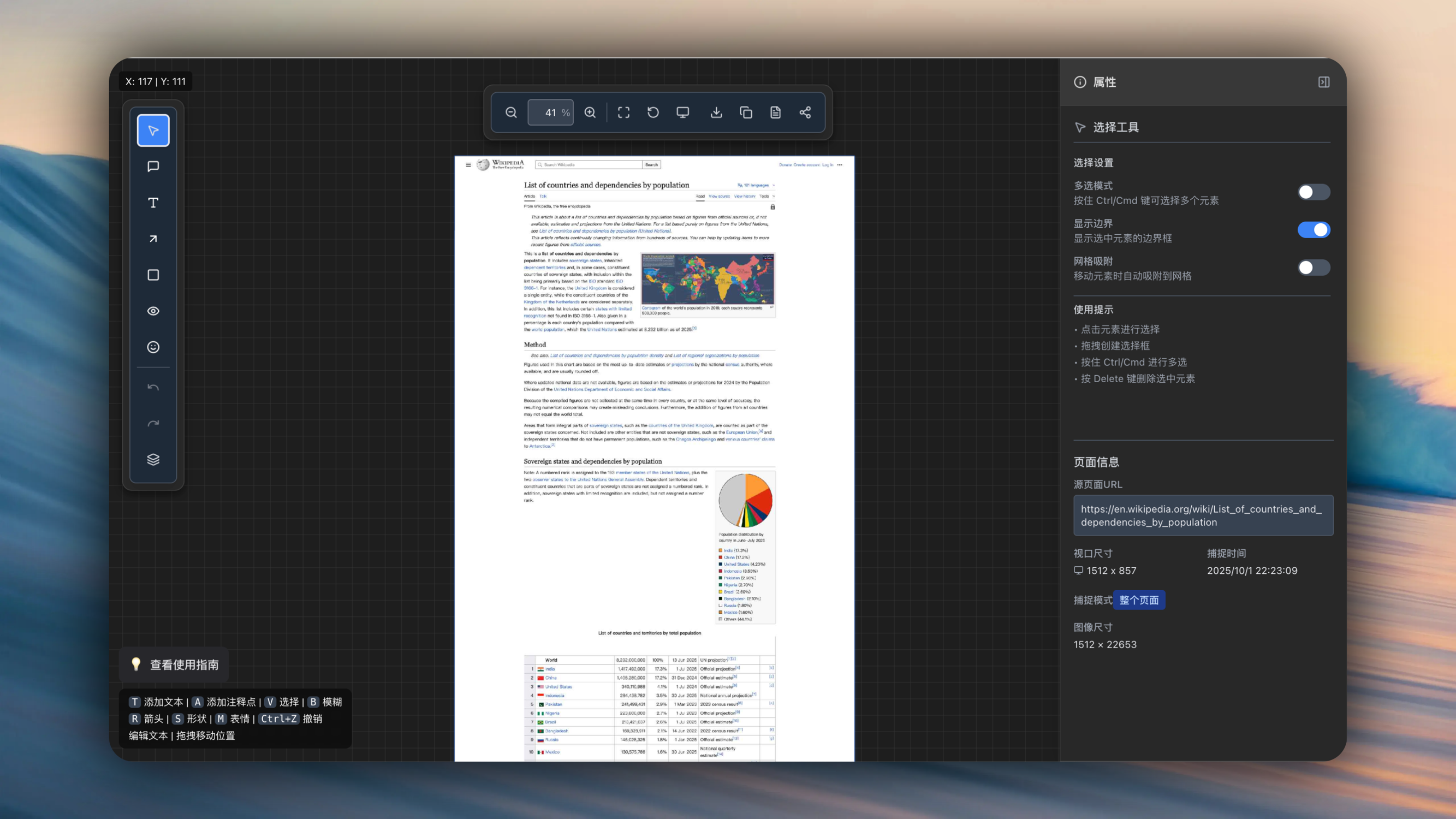
Task: Select the text tool in left toolbar
Action: [x=153, y=203]
